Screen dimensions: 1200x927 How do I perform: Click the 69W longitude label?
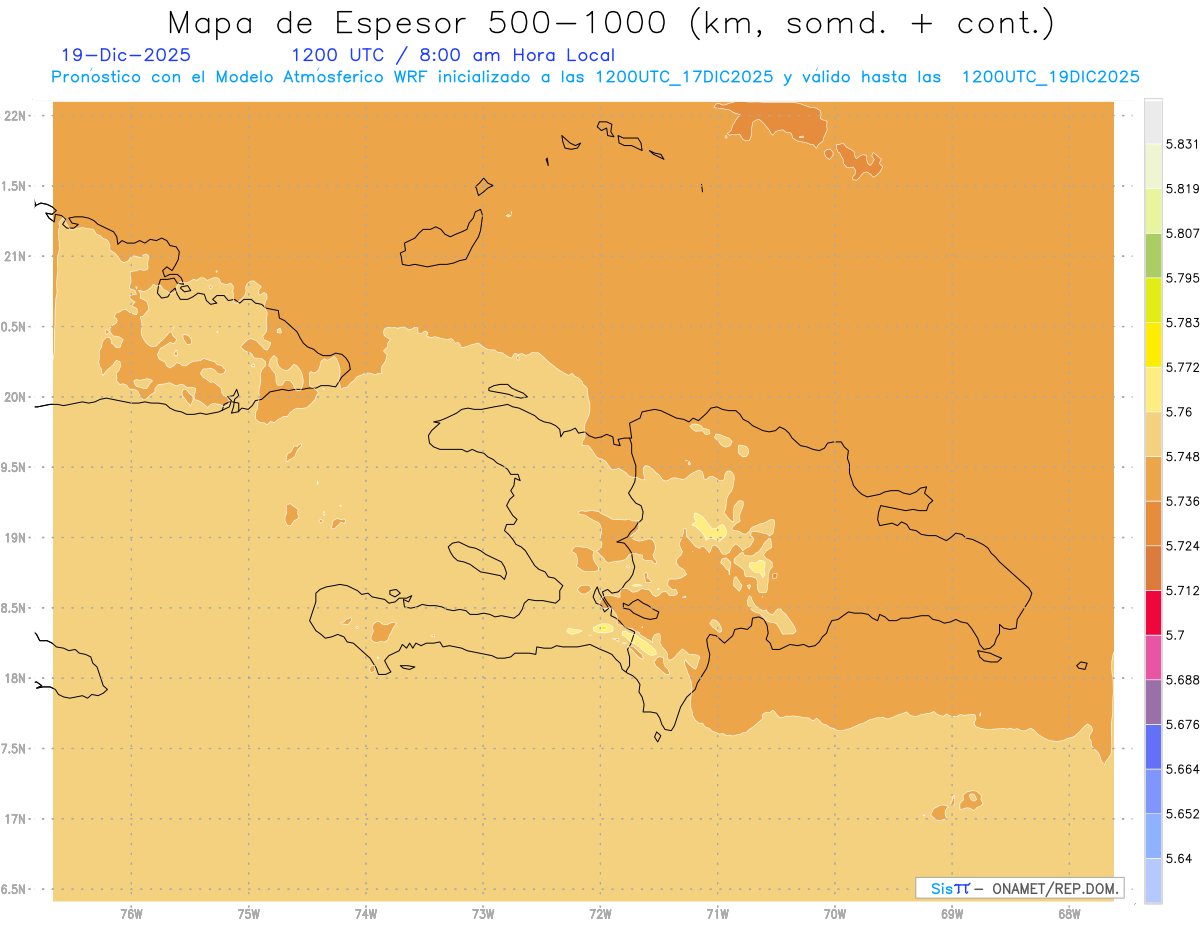tap(952, 914)
